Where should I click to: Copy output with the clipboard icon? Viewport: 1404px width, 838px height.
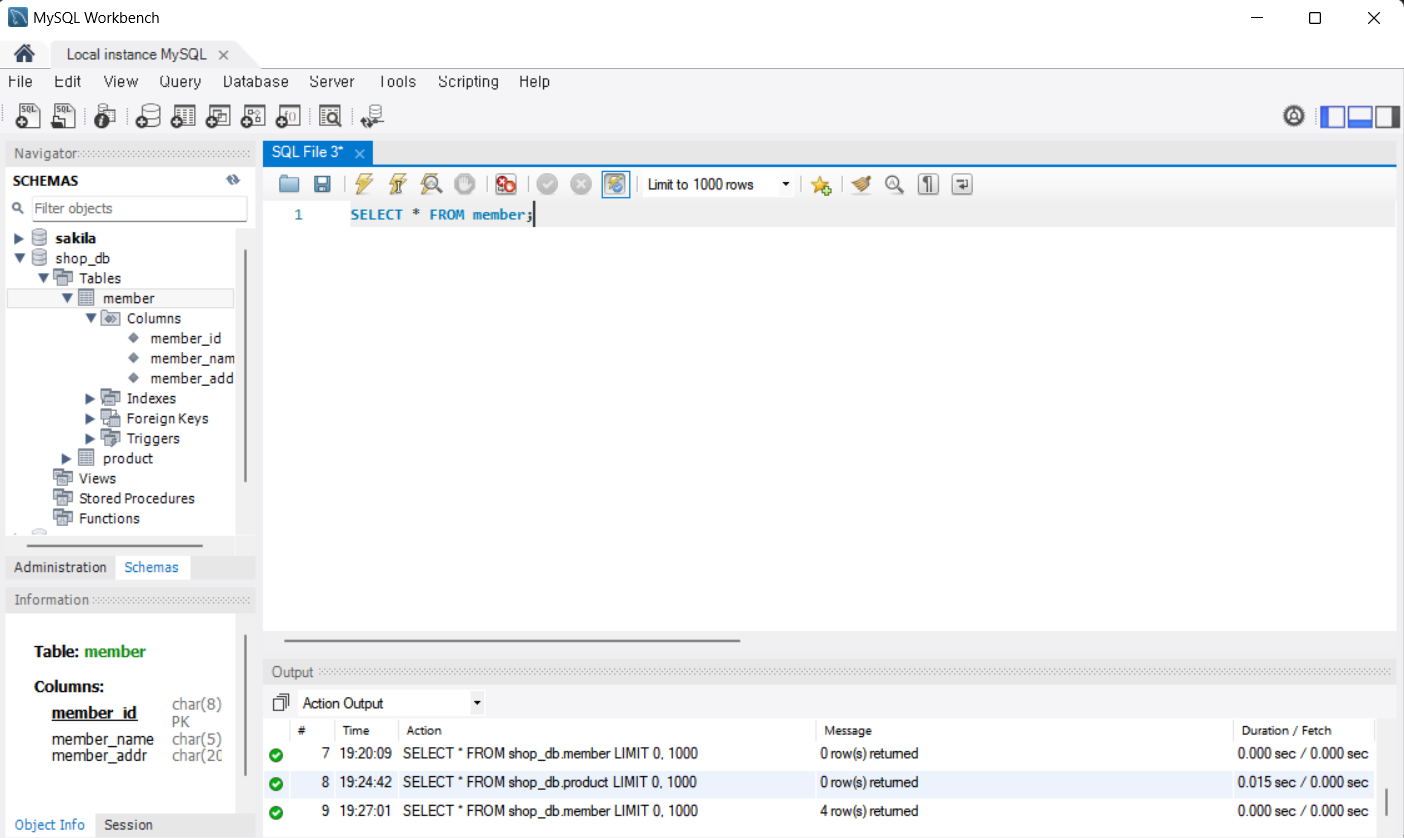(x=281, y=703)
